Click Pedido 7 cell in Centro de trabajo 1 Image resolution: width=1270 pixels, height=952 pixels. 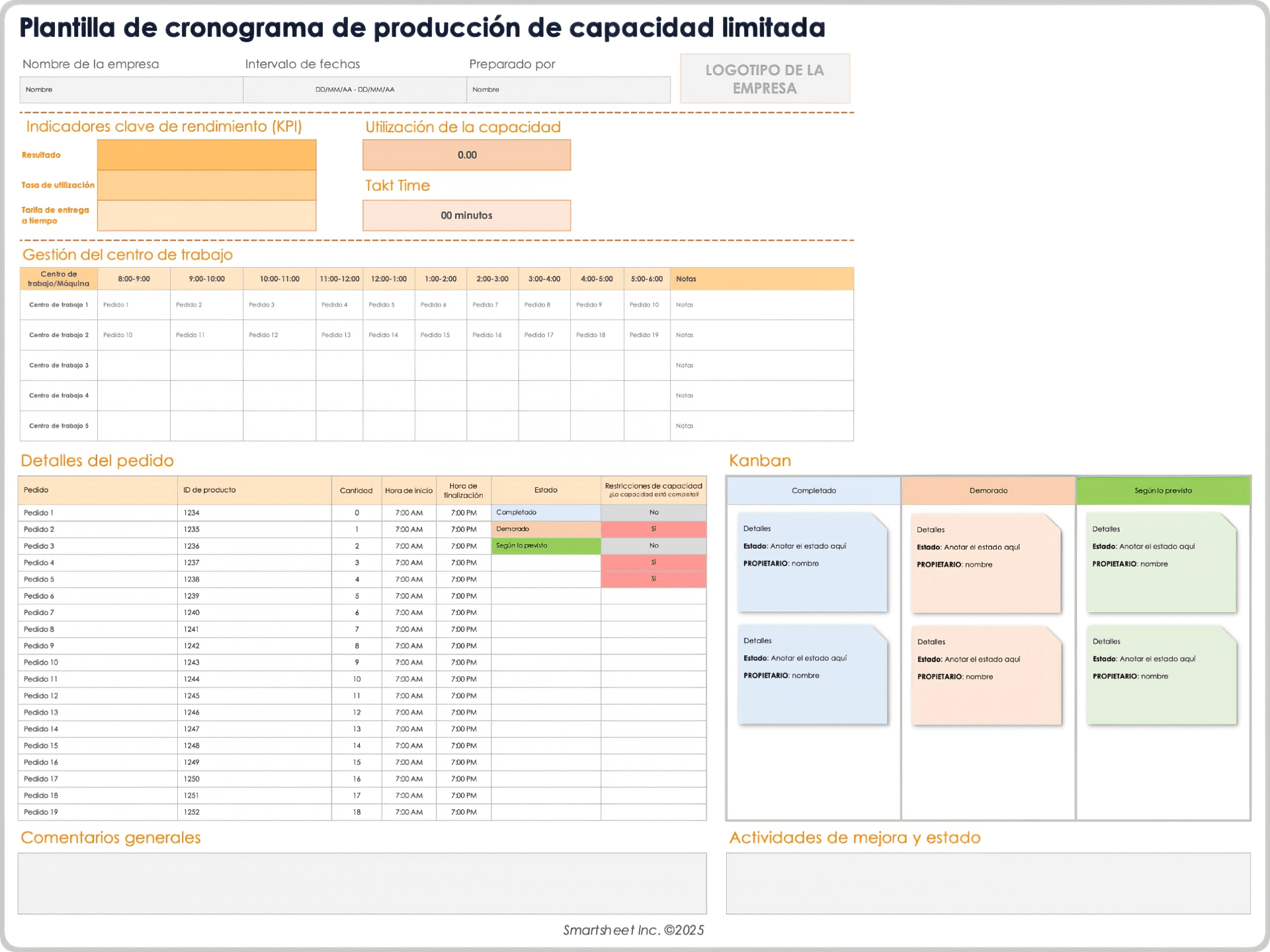492,305
